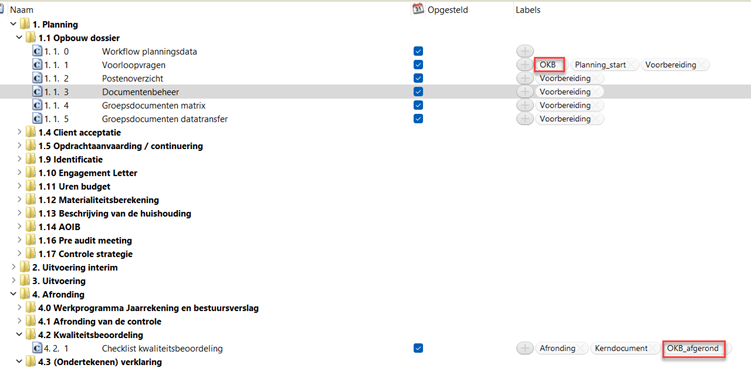Click the plus icon on Checklist kwaliteitsbeoordeling row

tap(525, 348)
